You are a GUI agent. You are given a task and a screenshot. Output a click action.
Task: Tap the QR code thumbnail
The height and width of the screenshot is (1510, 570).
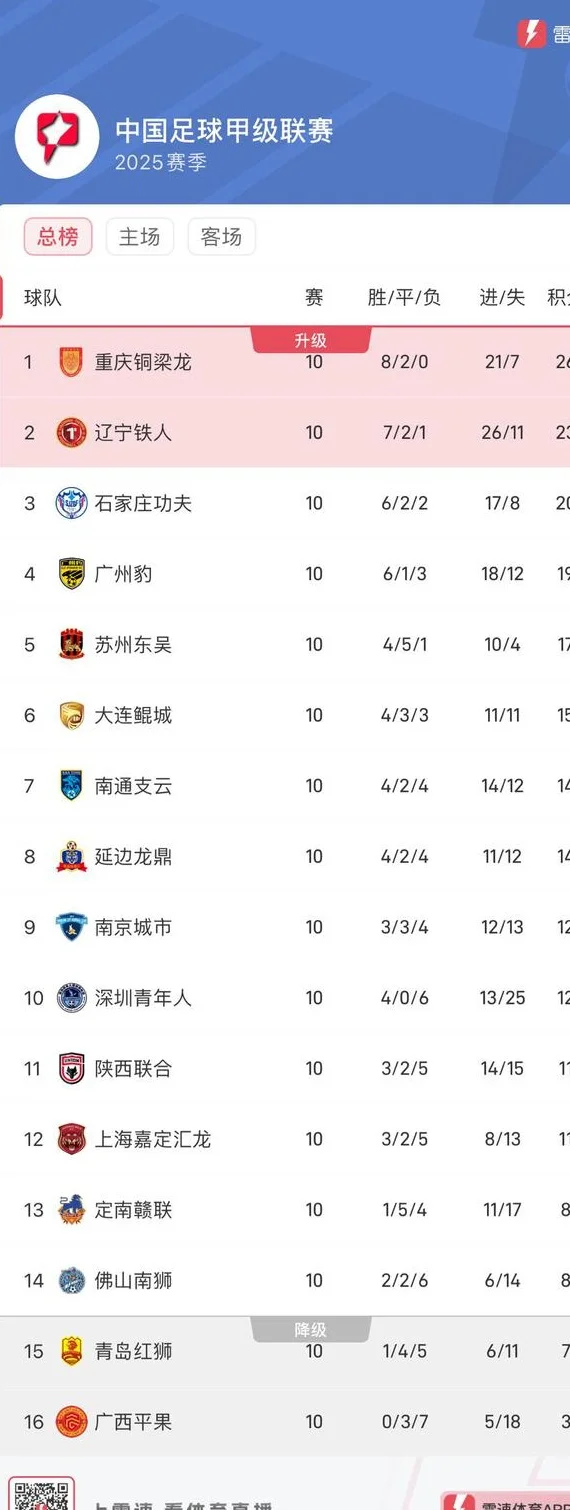tap(42, 1494)
